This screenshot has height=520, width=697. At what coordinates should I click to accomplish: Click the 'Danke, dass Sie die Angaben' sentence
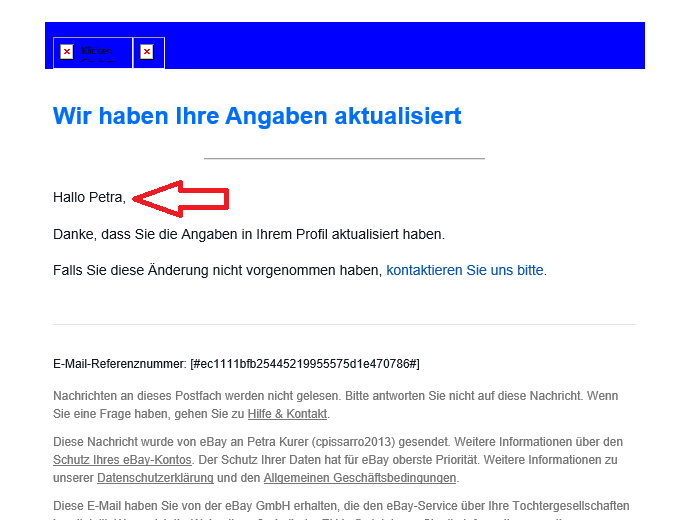click(x=248, y=234)
